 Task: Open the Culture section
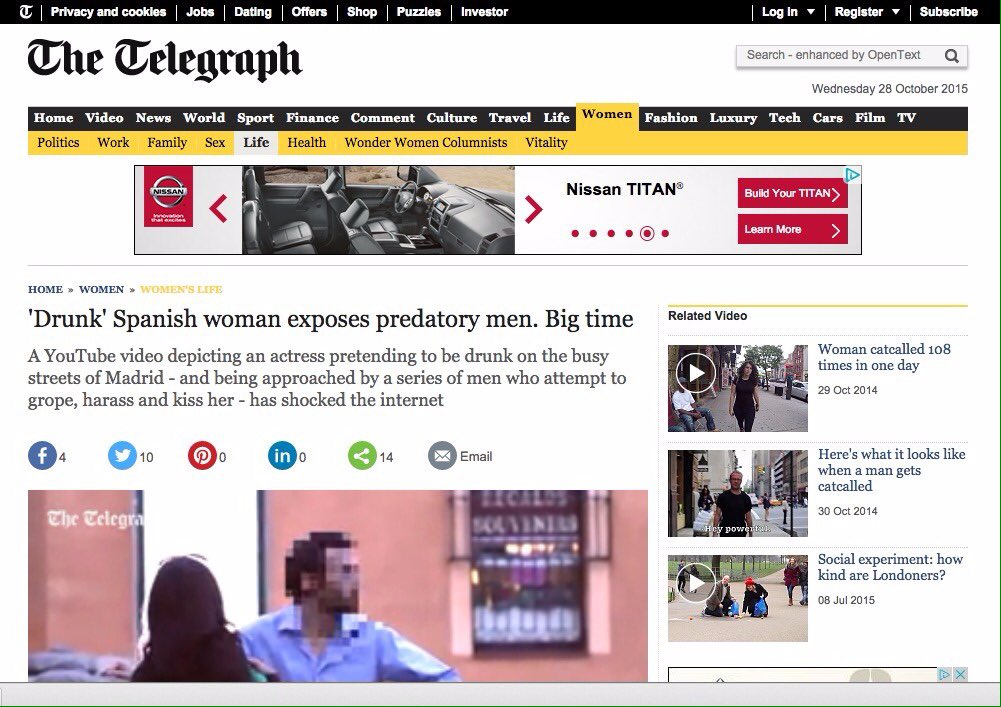452,118
